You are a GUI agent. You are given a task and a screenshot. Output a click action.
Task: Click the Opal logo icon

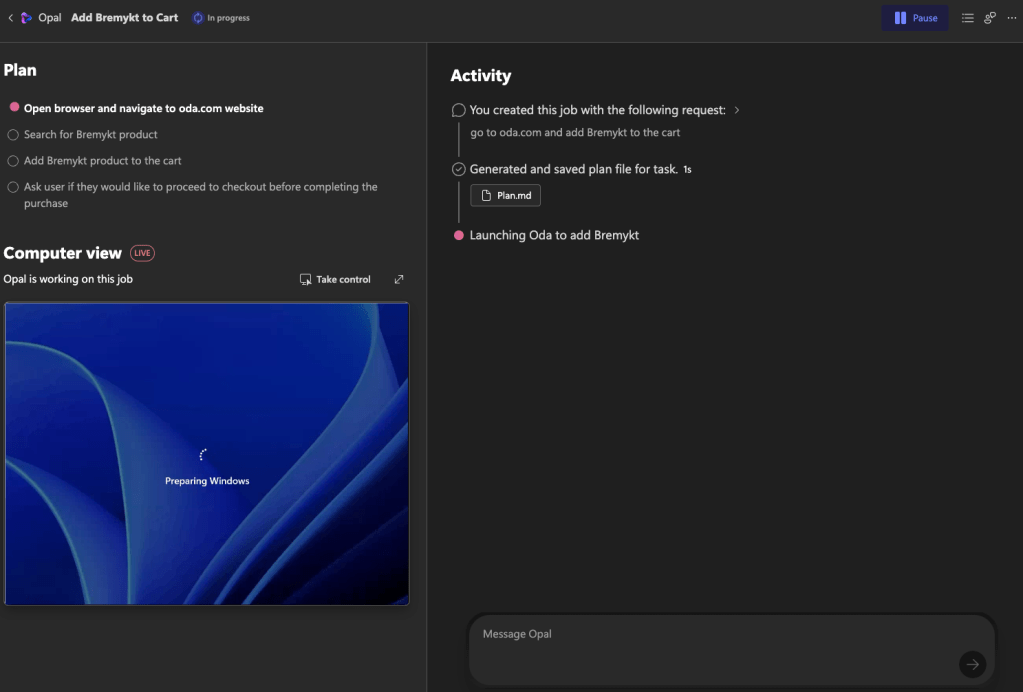(x=26, y=18)
